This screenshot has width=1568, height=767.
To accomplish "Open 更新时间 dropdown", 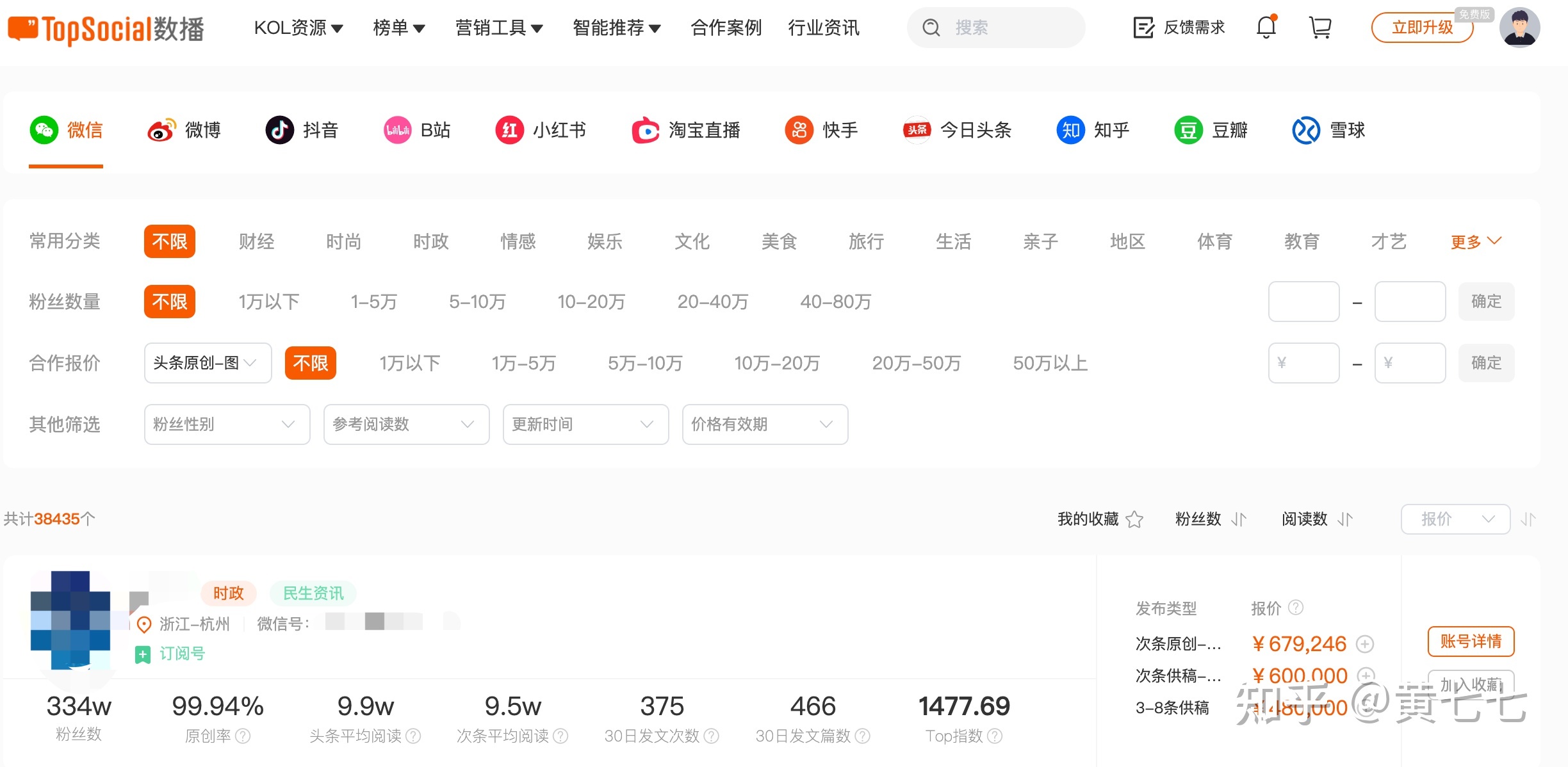I will (585, 424).
